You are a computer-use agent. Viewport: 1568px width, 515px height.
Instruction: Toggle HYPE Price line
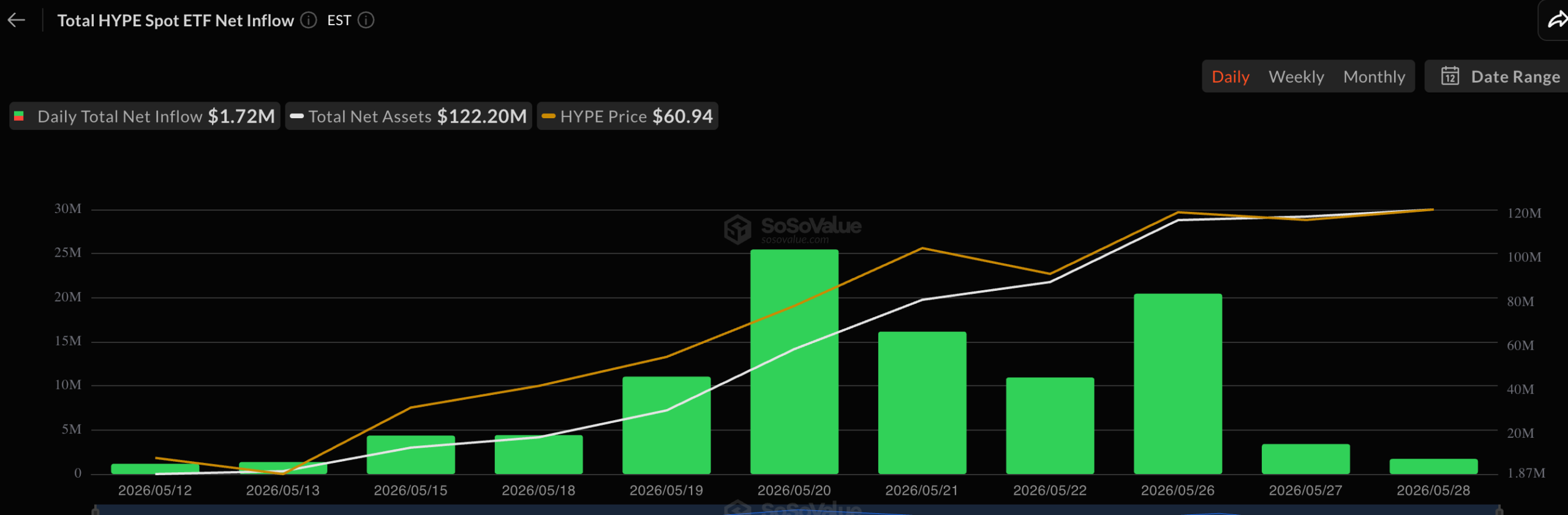[x=628, y=116]
